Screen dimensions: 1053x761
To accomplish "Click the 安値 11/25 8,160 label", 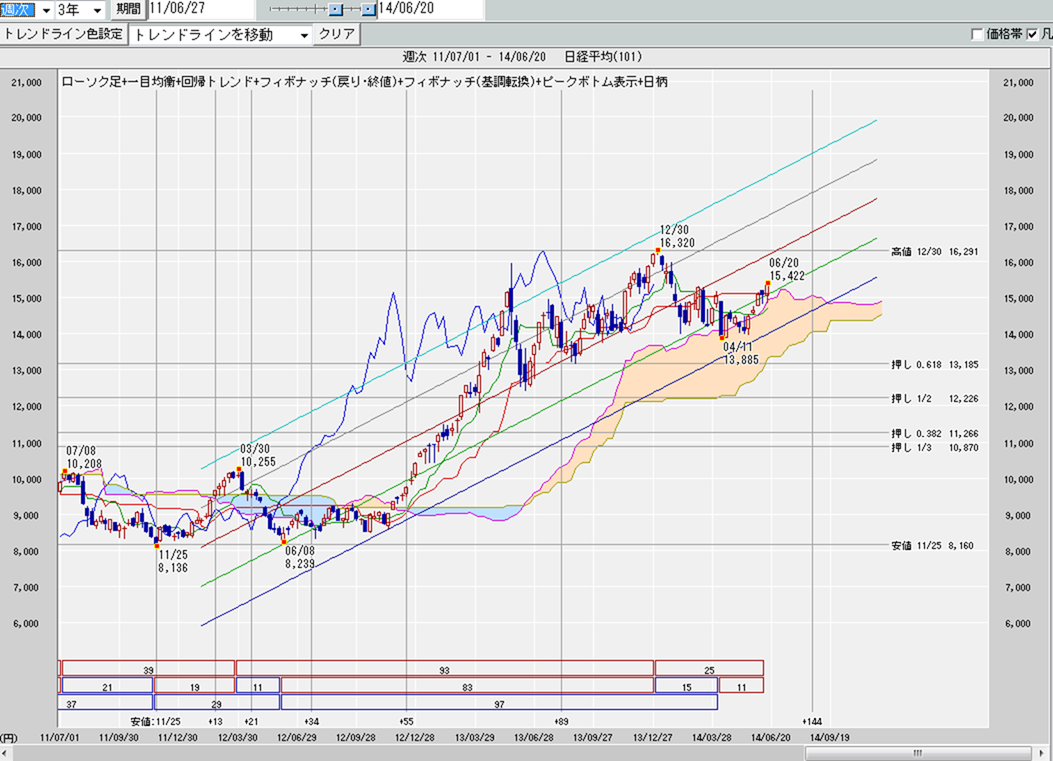I will click(x=932, y=546).
